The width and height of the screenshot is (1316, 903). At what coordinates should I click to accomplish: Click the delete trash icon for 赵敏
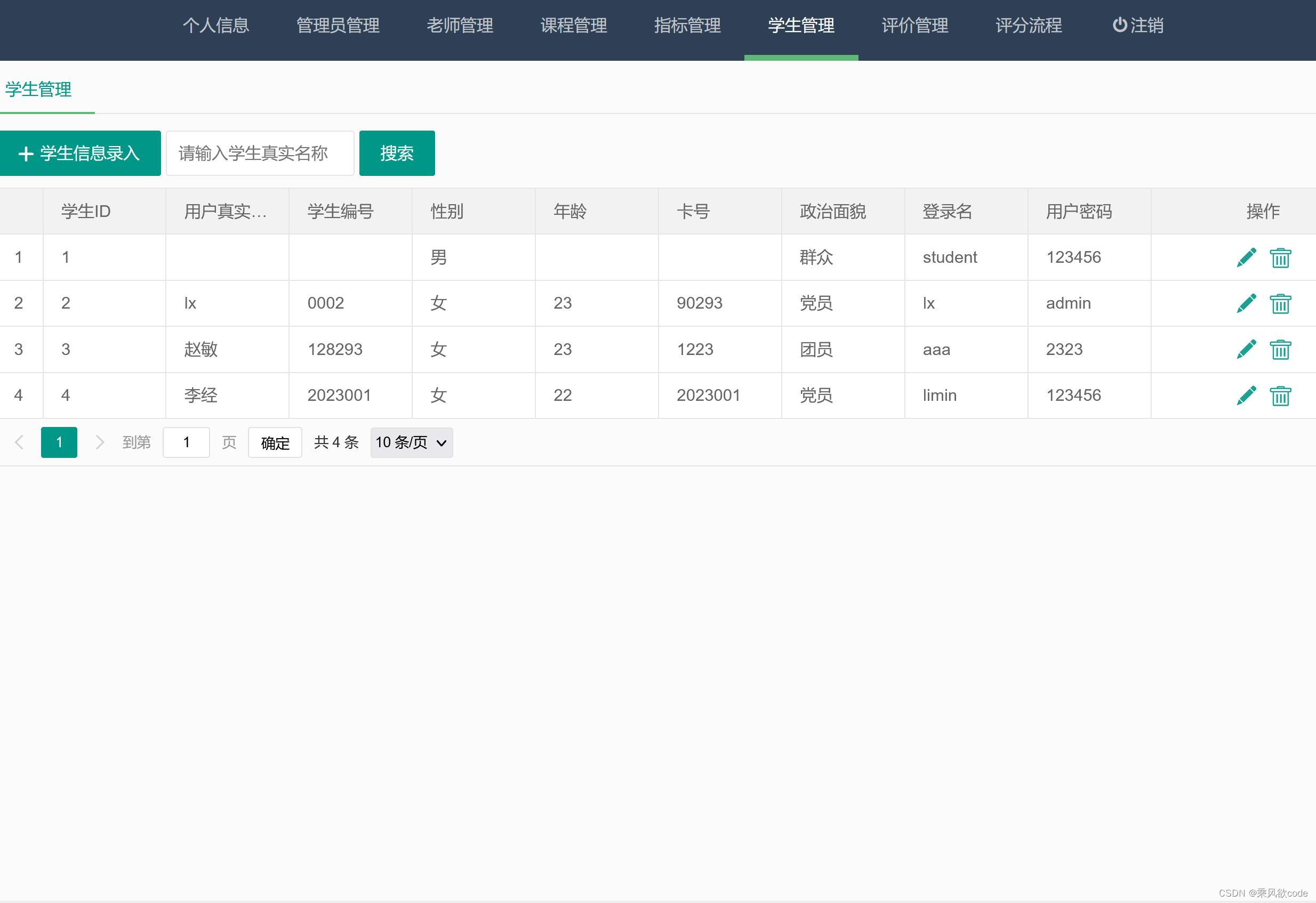pyautogui.click(x=1280, y=349)
